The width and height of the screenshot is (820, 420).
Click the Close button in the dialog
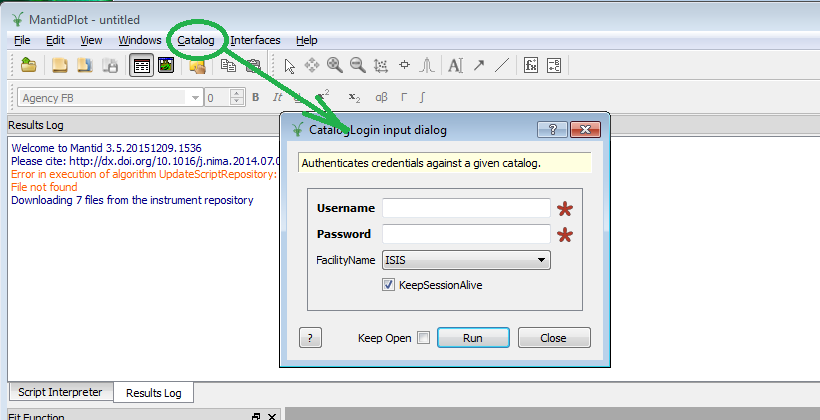[x=554, y=338]
